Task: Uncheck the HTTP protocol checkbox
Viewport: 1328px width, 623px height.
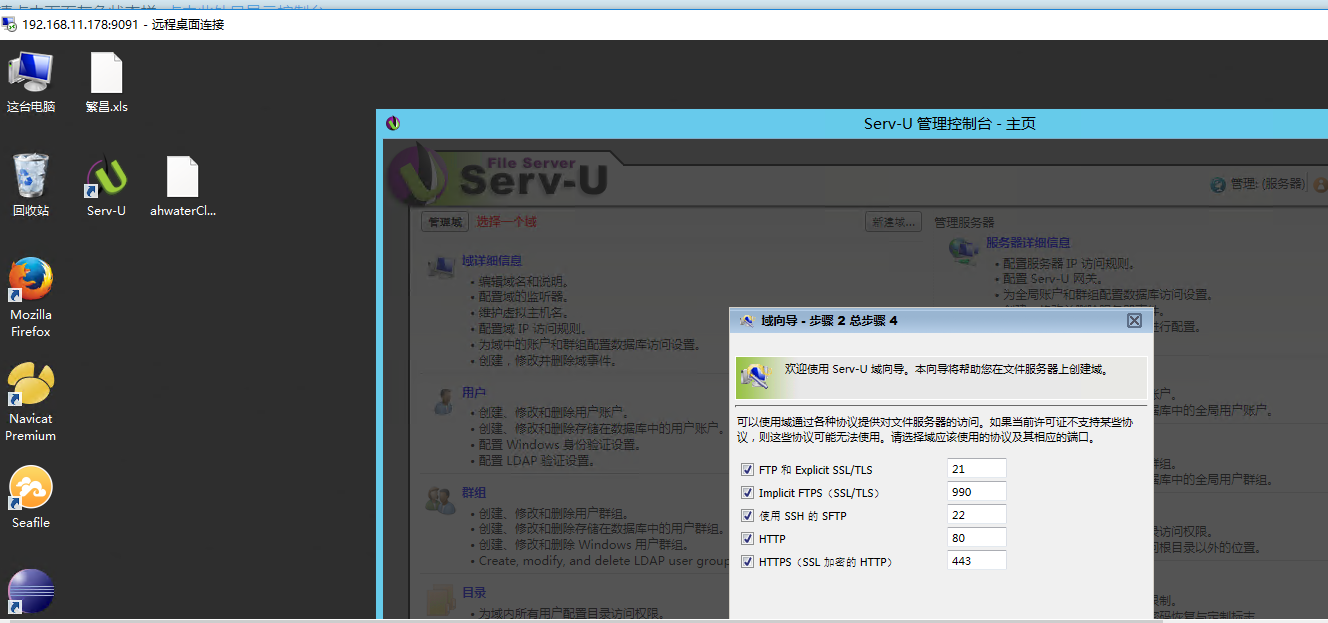Action: (747, 539)
